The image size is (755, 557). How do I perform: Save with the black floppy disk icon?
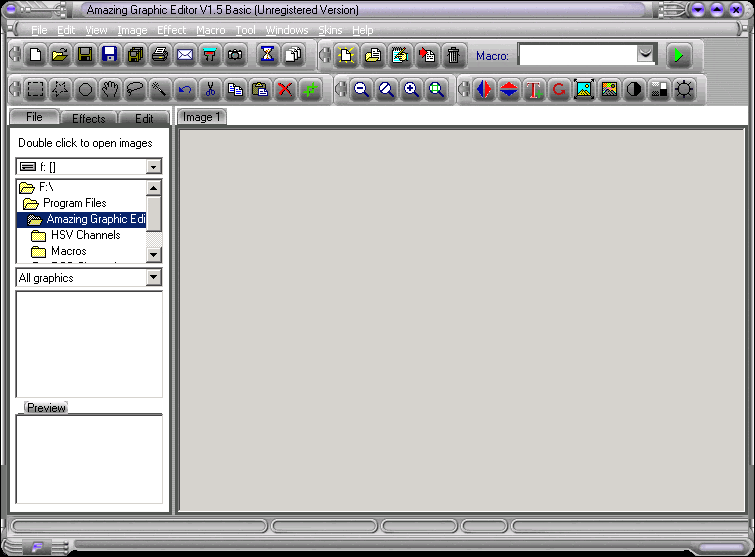(85, 55)
